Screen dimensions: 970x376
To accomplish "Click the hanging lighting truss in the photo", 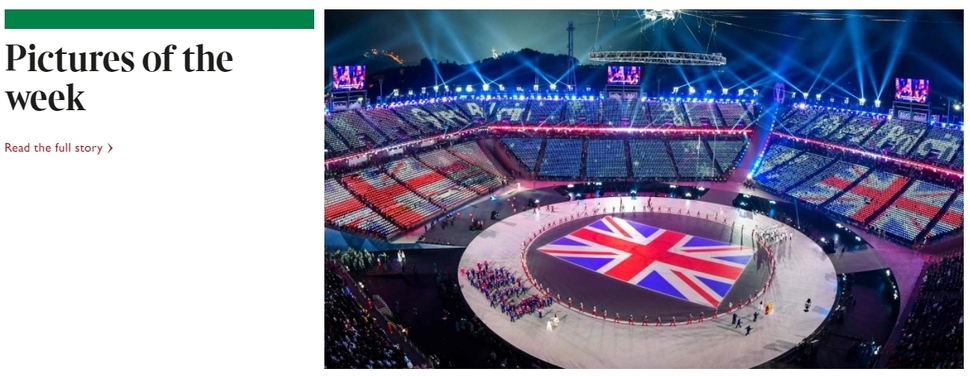I will [657, 58].
